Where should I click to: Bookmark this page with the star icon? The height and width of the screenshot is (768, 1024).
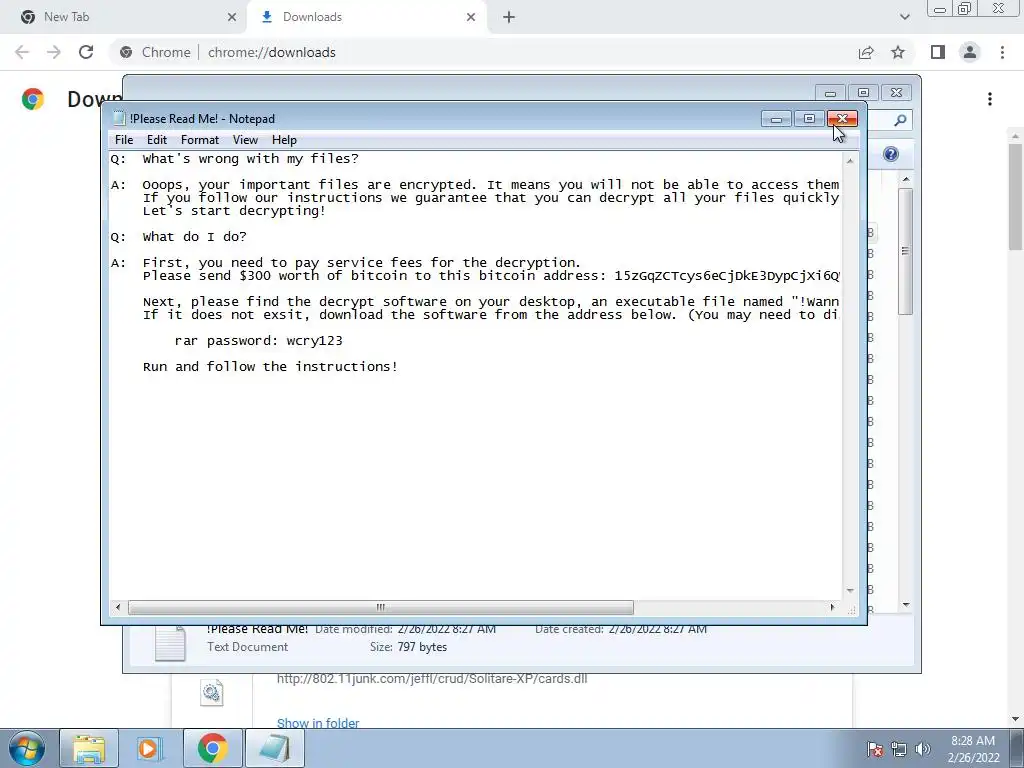898,52
